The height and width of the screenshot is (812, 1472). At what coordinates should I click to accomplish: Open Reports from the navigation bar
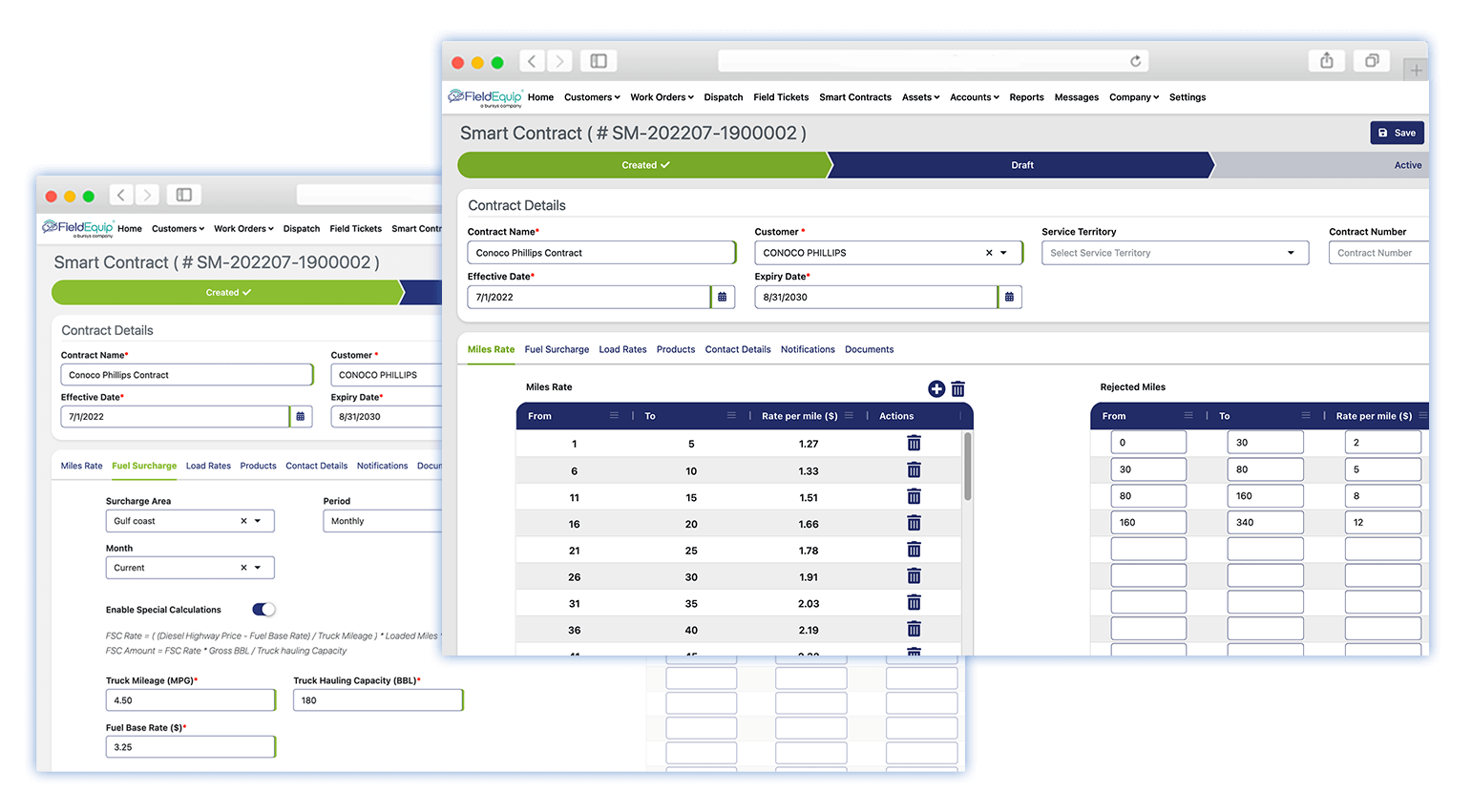1026,97
